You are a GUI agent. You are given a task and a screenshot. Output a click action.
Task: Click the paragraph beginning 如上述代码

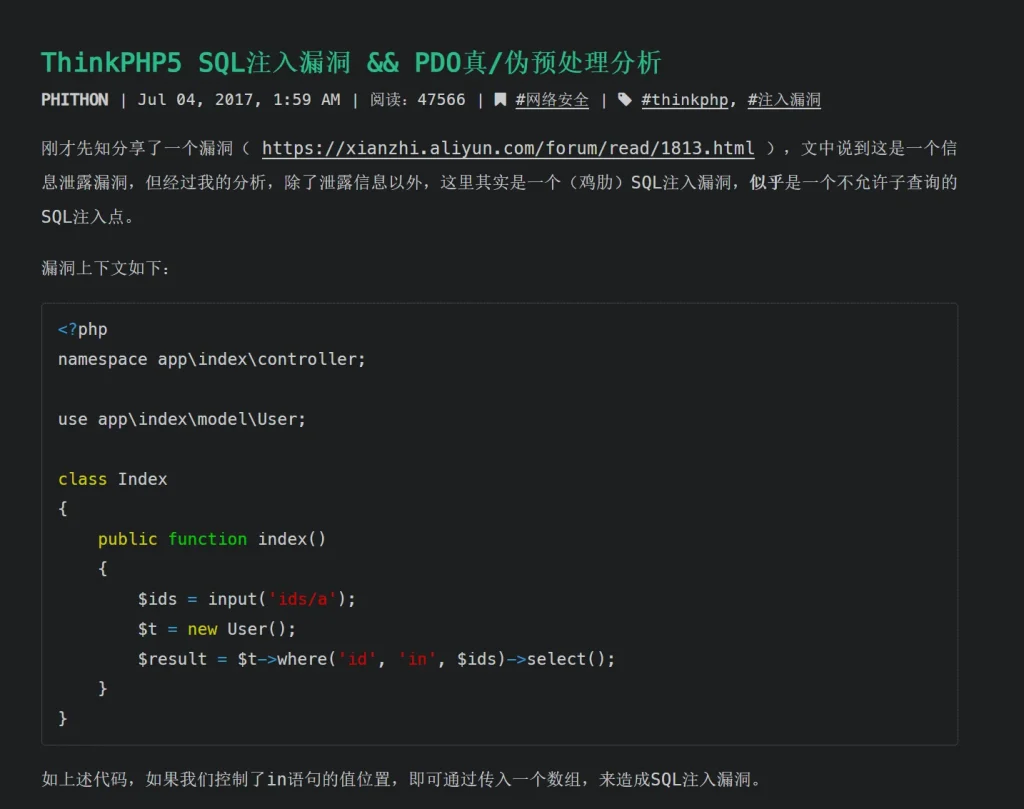tap(400, 780)
